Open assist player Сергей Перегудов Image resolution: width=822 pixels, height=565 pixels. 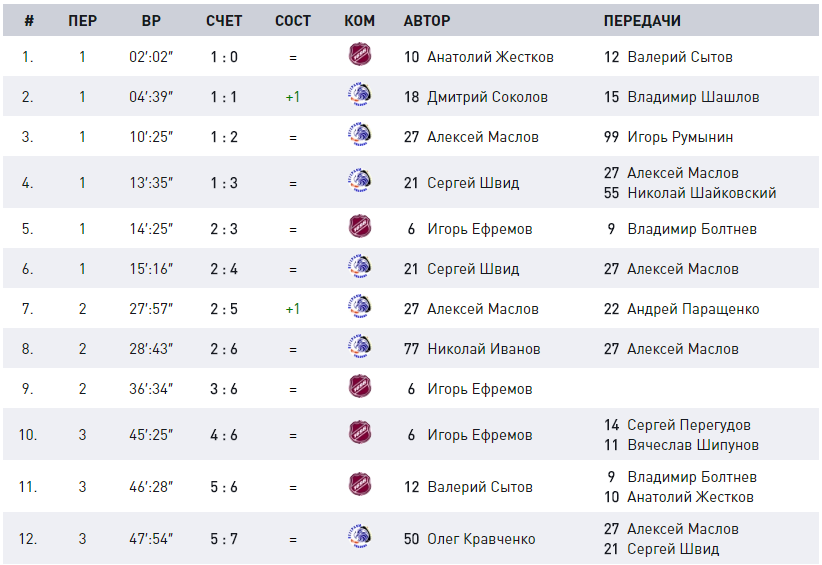[x=689, y=425]
